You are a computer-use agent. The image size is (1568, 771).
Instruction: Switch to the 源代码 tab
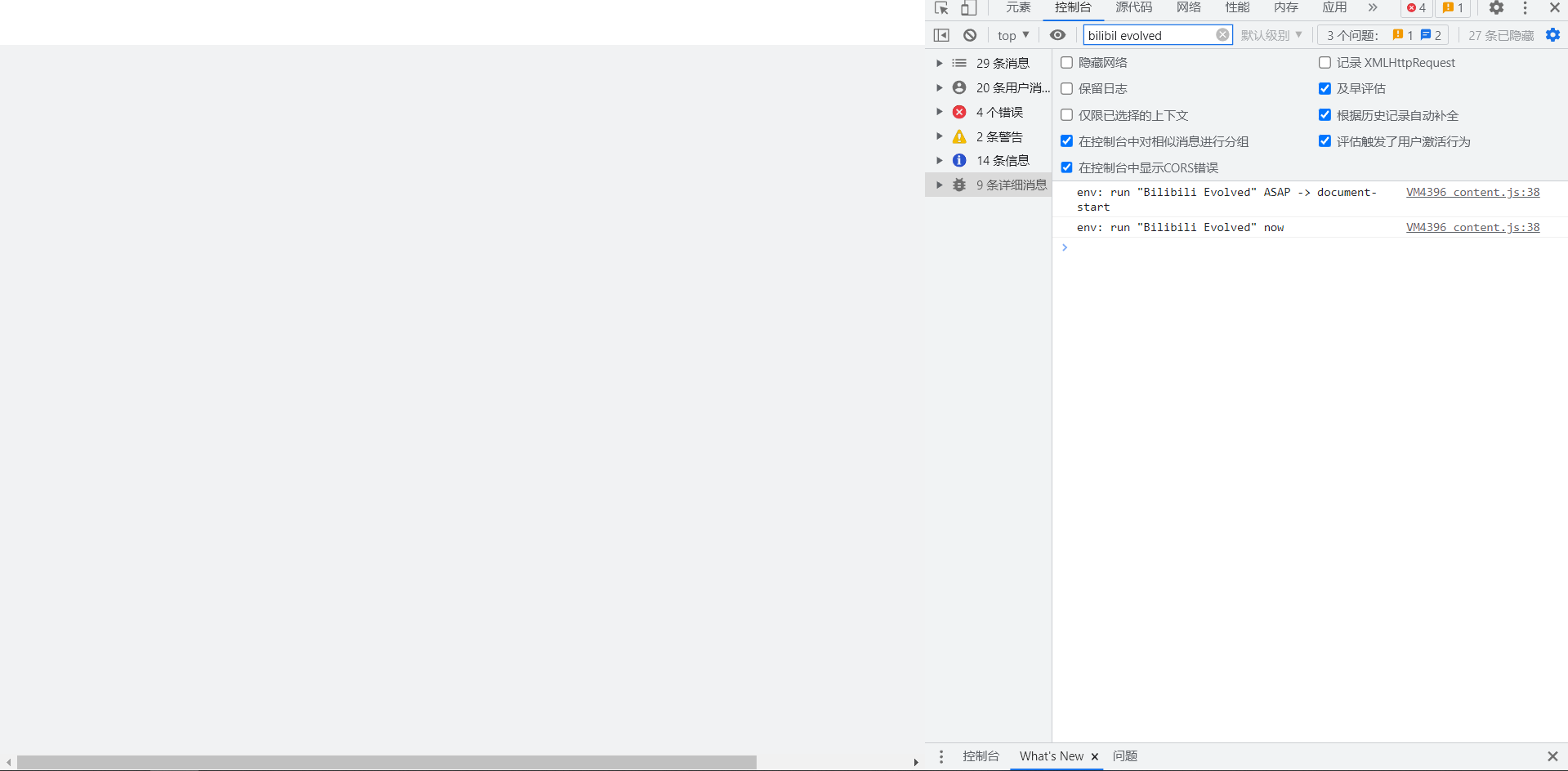(1134, 8)
